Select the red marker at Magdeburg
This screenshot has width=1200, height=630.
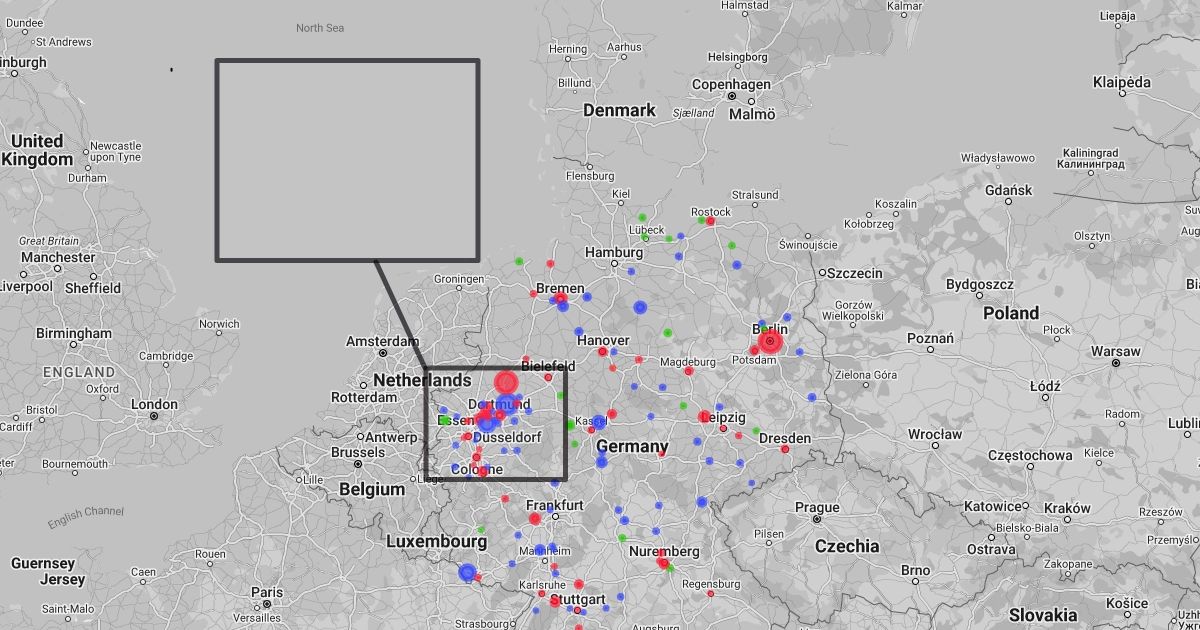click(x=688, y=371)
